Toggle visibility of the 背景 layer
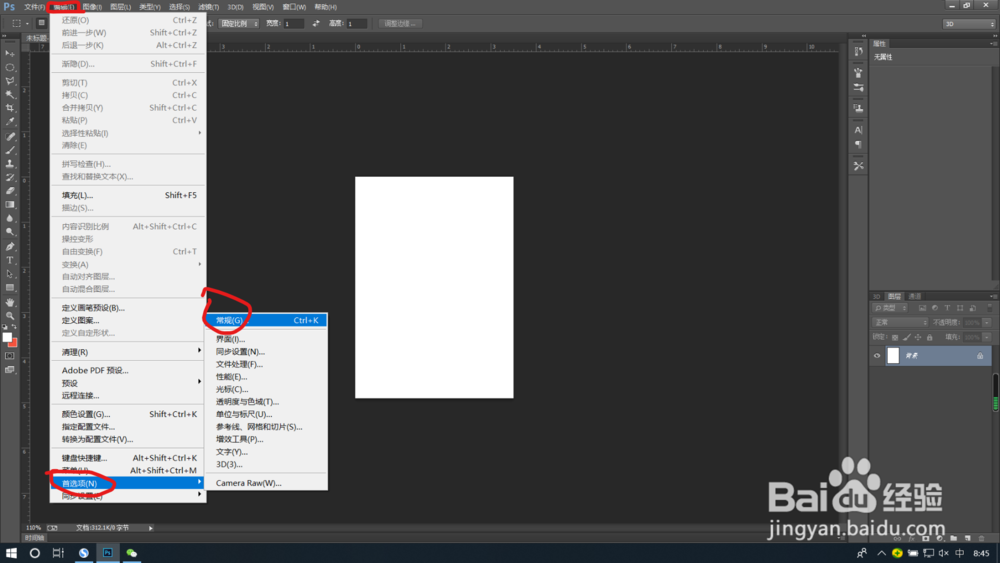 (877, 356)
